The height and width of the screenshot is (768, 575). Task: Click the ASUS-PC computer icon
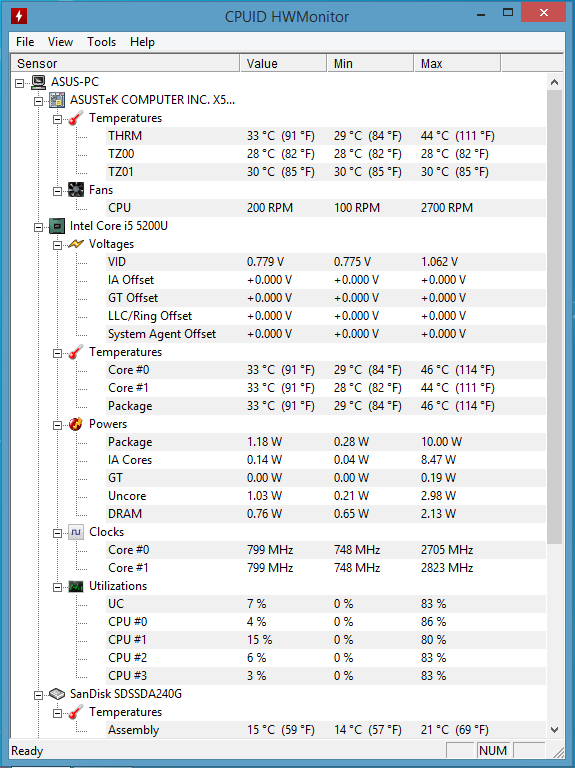click(38, 82)
